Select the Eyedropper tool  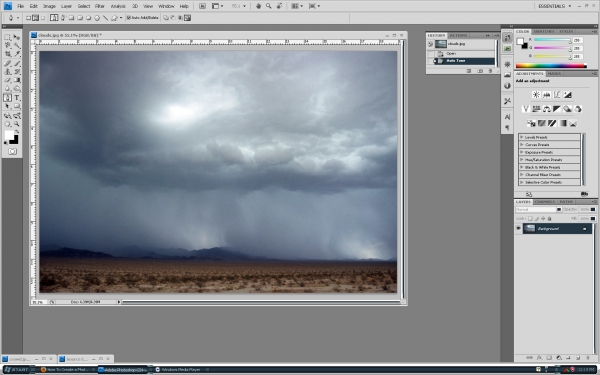pyautogui.click(x=16, y=54)
